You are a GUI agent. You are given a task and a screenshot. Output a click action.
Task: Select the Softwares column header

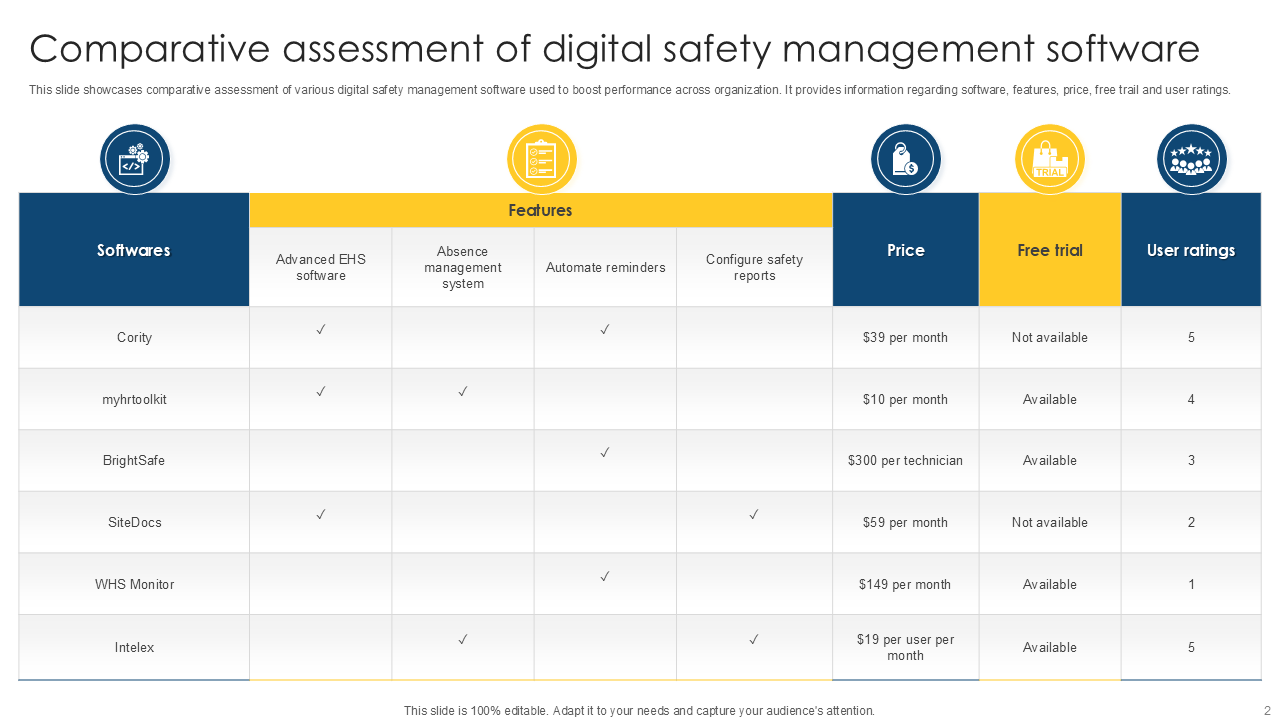coord(134,250)
